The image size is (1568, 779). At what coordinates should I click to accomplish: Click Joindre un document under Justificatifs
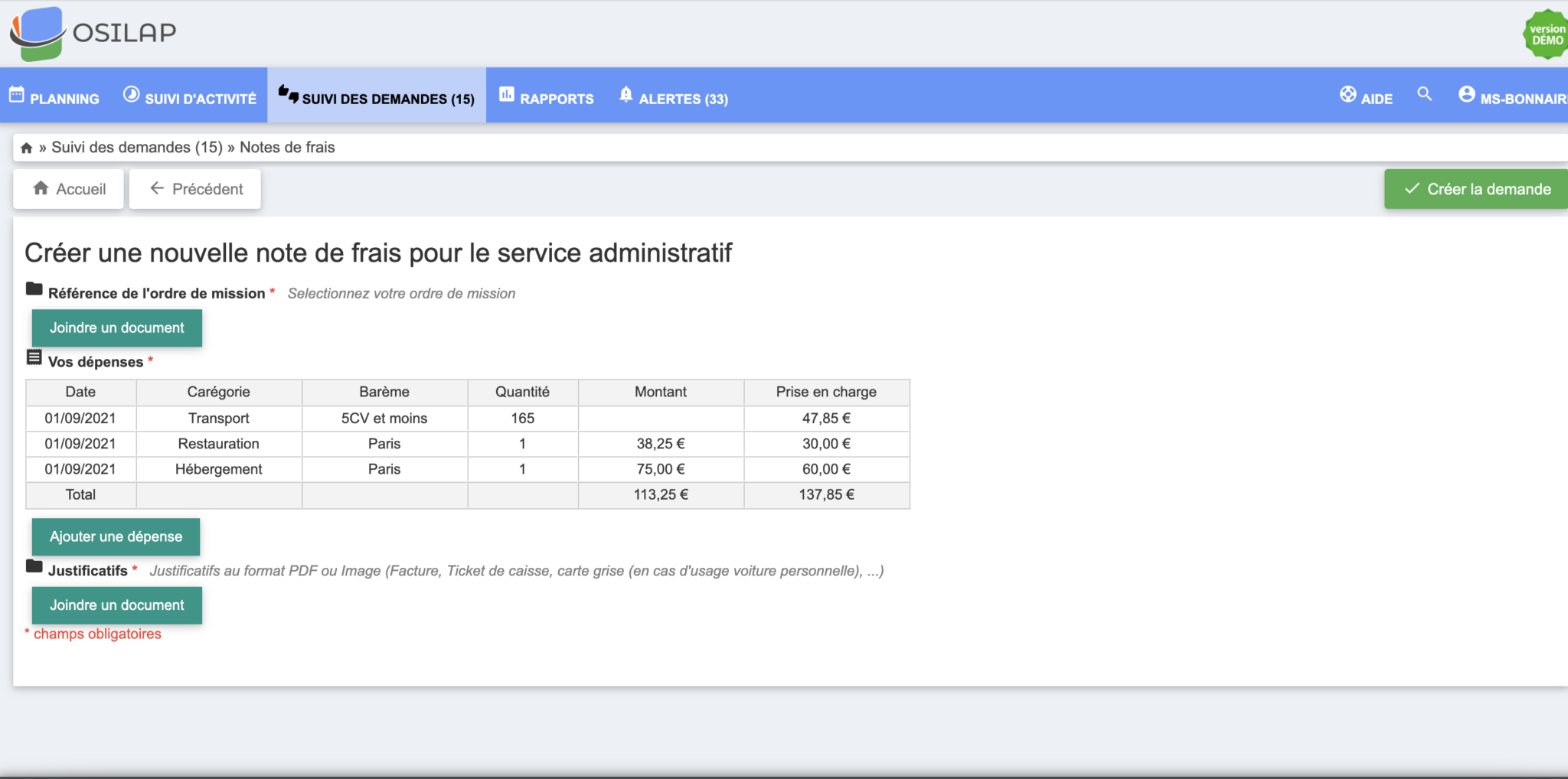tap(117, 605)
